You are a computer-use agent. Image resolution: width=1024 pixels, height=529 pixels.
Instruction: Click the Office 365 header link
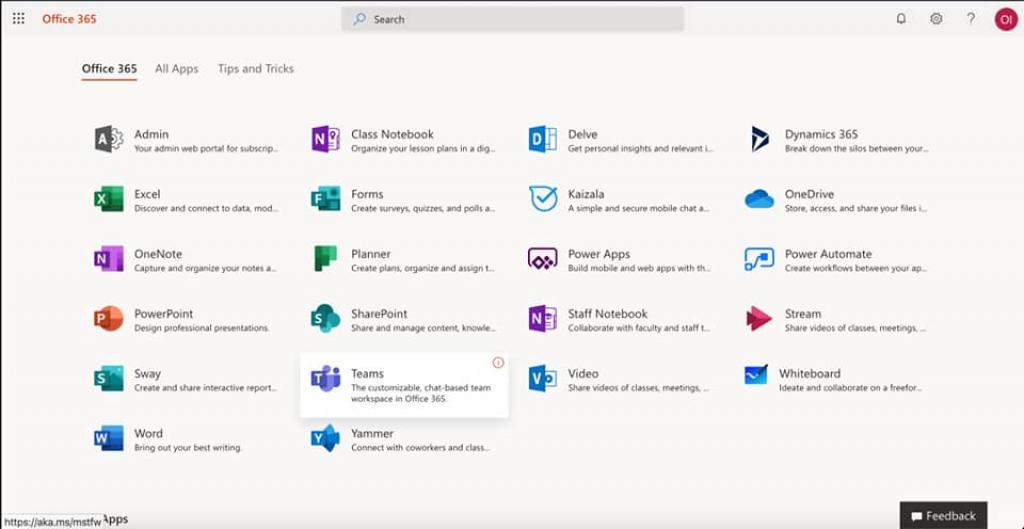point(69,19)
